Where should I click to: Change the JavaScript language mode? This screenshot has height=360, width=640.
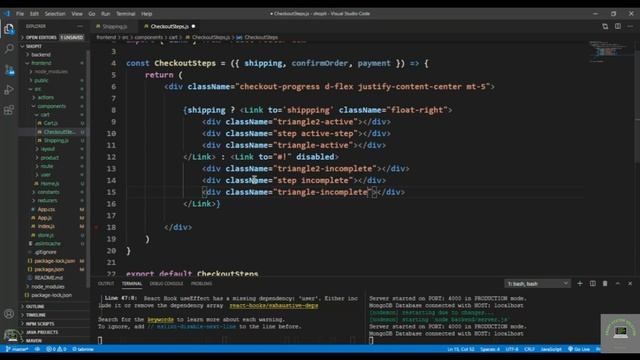[x=551, y=349]
